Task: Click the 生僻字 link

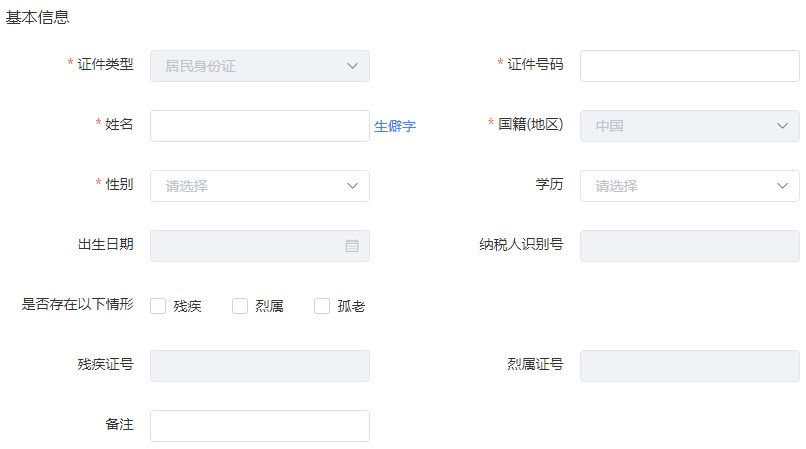Action: pyautogui.click(x=395, y=126)
